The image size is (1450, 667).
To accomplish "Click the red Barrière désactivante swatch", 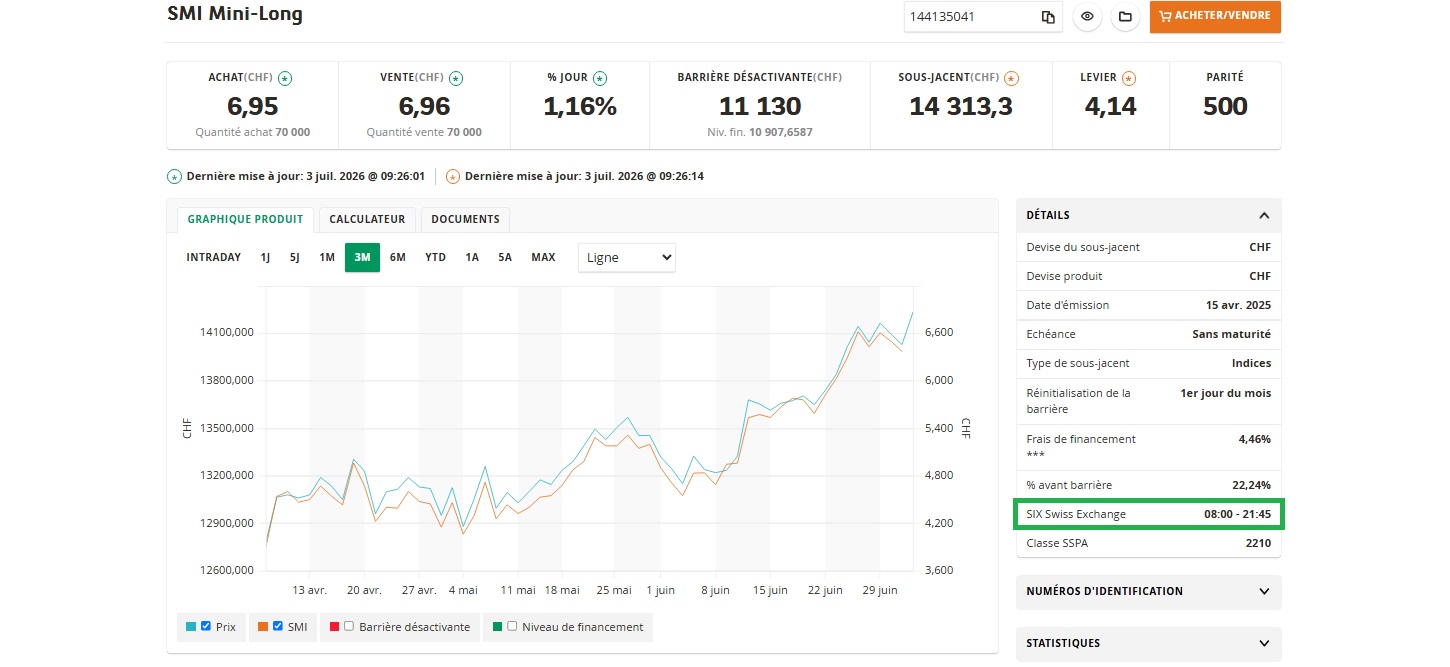I will [334, 627].
